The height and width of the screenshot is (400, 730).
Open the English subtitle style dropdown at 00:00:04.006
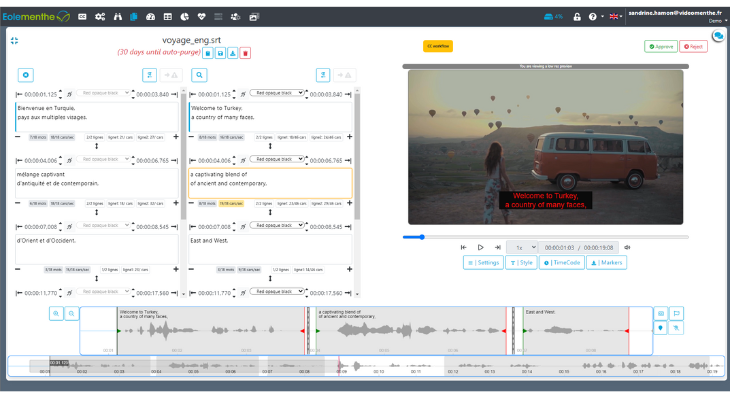pos(277,159)
